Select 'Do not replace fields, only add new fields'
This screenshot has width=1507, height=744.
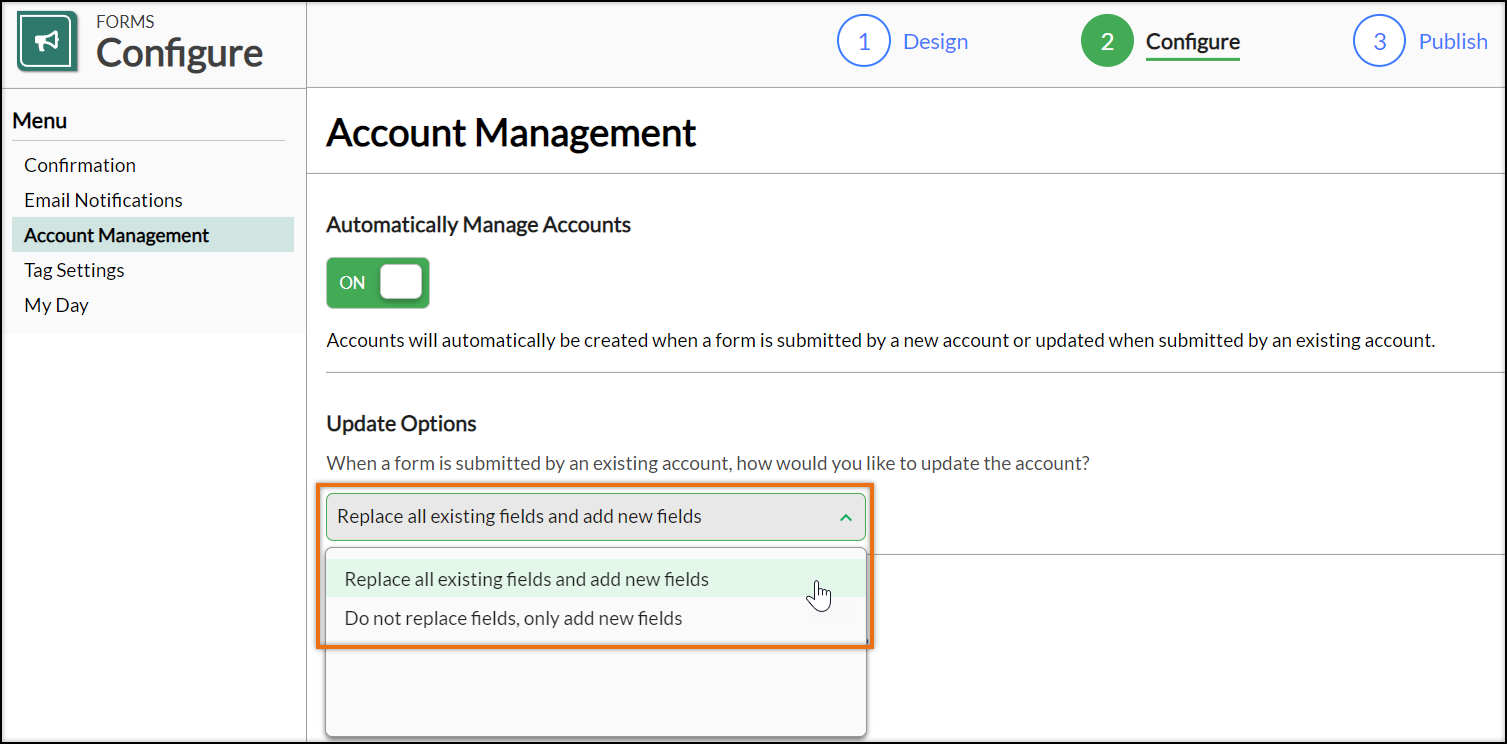pos(513,618)
